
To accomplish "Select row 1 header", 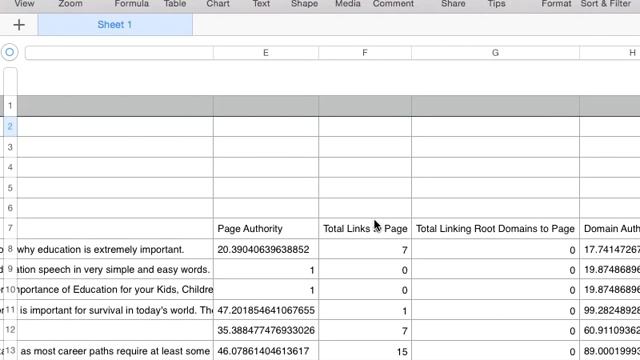I will (x=10, y=106).
